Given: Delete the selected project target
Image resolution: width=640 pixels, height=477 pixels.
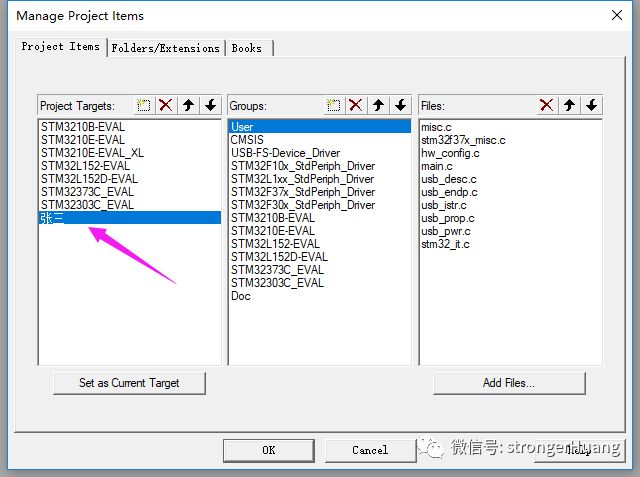Looking at the screenshot, I should tap(165, 105).
